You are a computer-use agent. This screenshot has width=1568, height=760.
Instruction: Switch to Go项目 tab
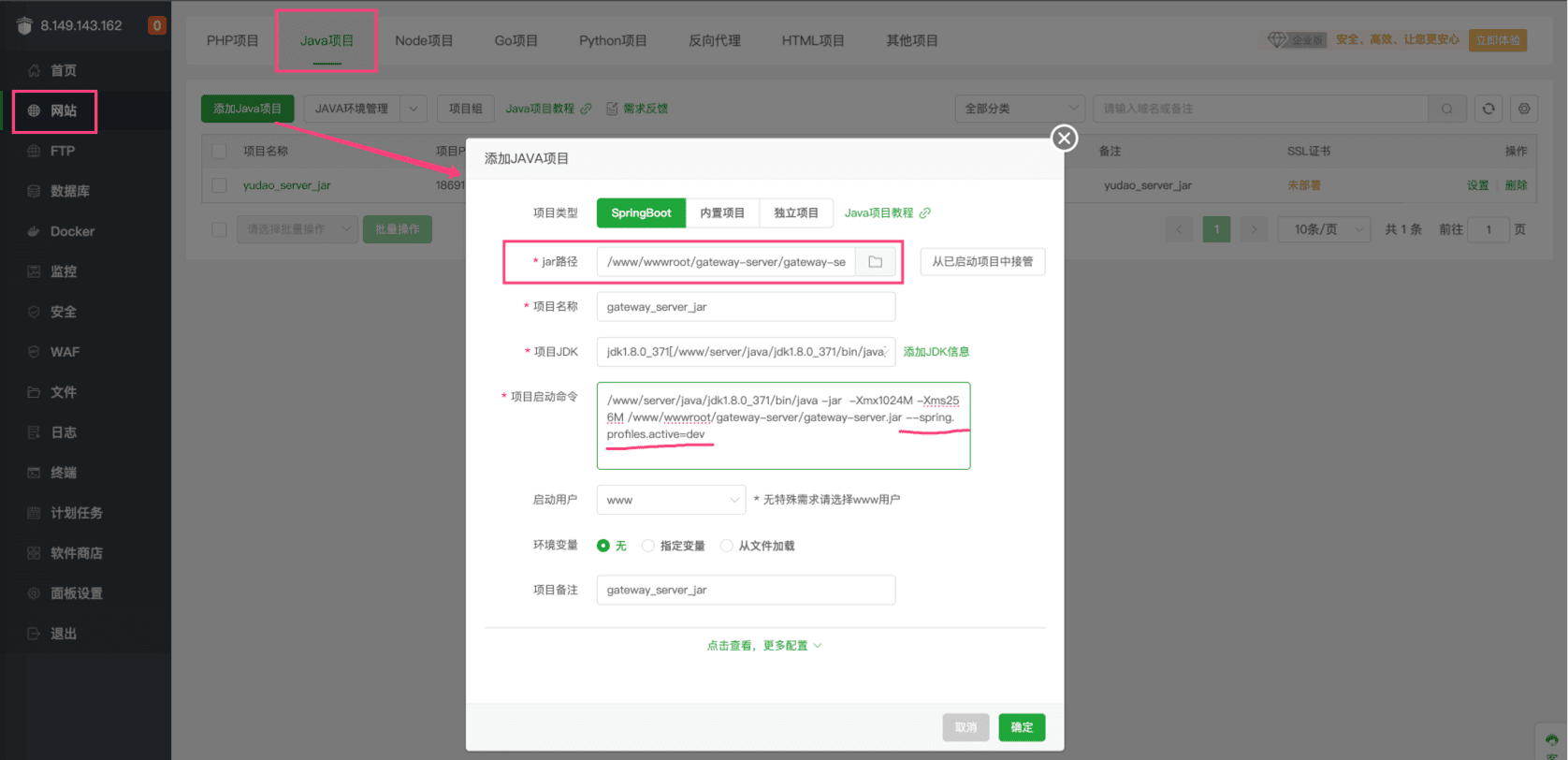click(x=515, y=40)
